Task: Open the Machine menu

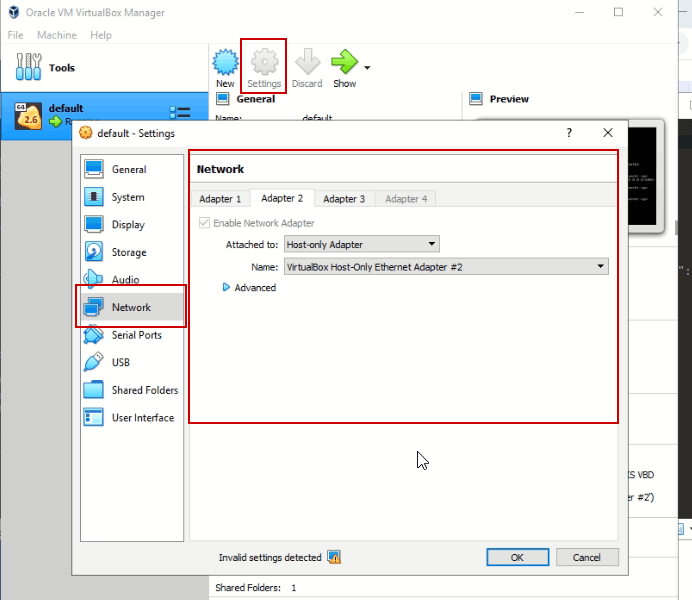Action: [57, 35]
